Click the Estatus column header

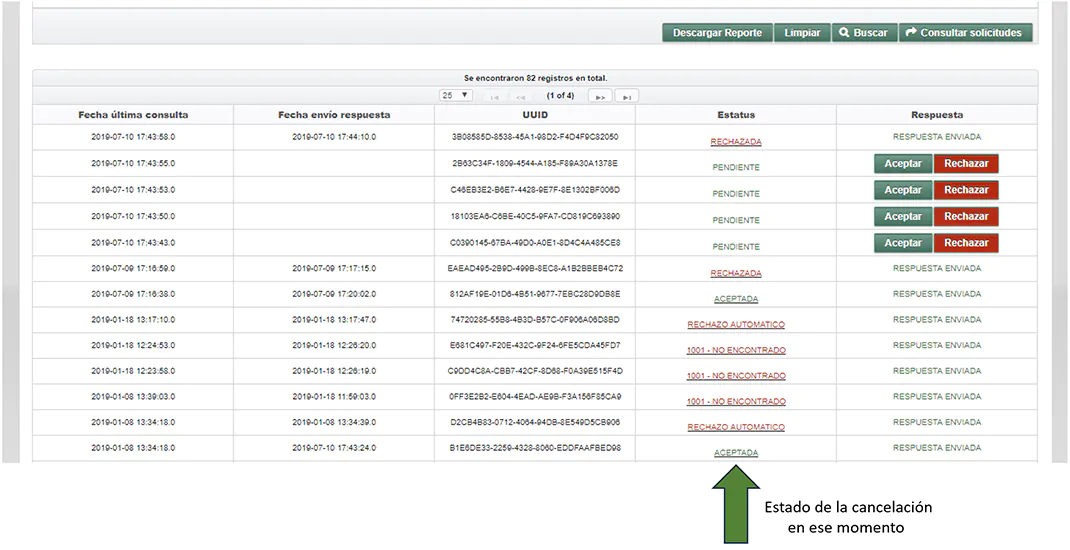[736, 115]
